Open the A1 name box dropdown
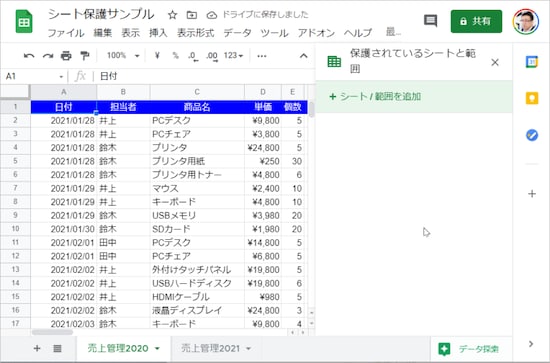The width and height of the screenshot is (550, 363). [61, 76]
